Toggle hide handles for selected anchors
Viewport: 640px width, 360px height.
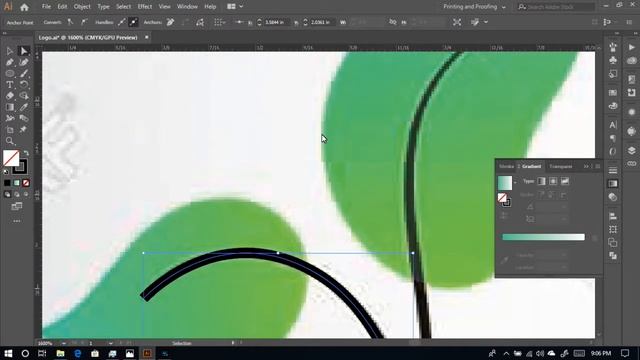133,22
